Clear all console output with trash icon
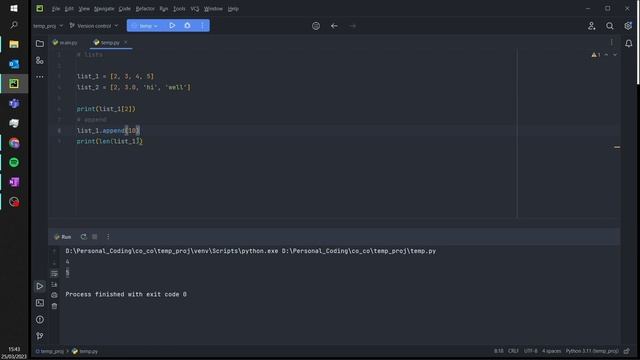Screen dimensions: 640x360 [54, 306]
